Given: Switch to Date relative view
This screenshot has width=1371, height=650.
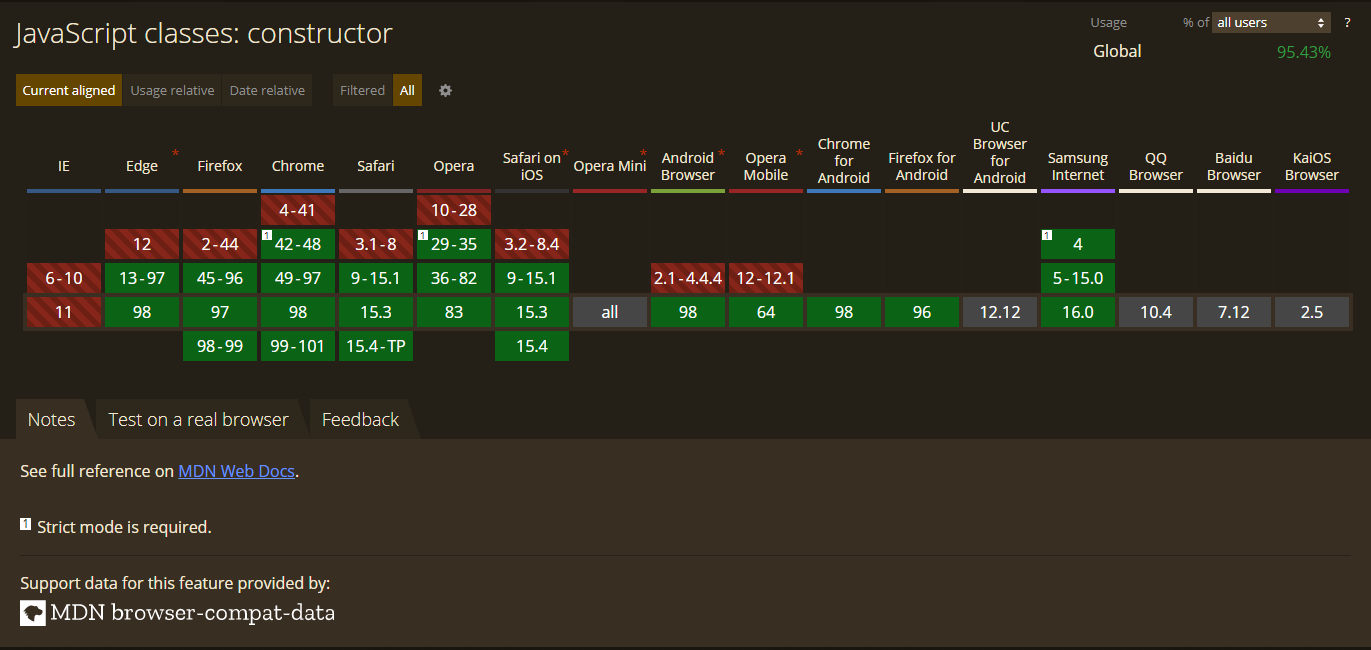Looking at the screenshot, I should pos(267,90).
